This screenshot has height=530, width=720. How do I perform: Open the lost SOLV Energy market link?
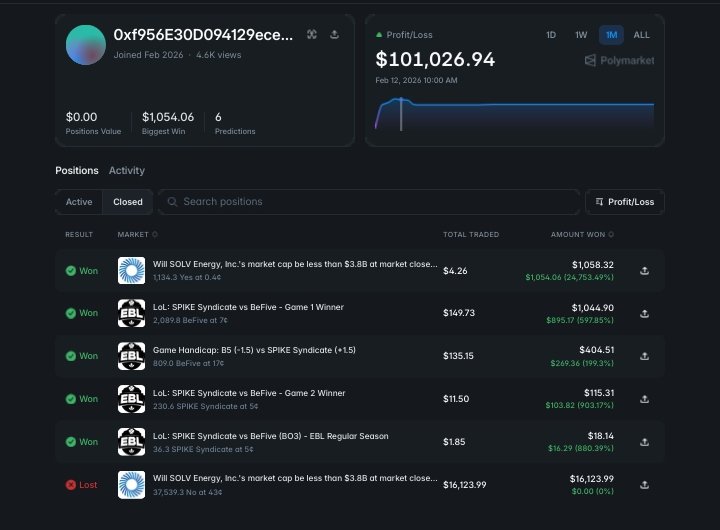point(295,478)
